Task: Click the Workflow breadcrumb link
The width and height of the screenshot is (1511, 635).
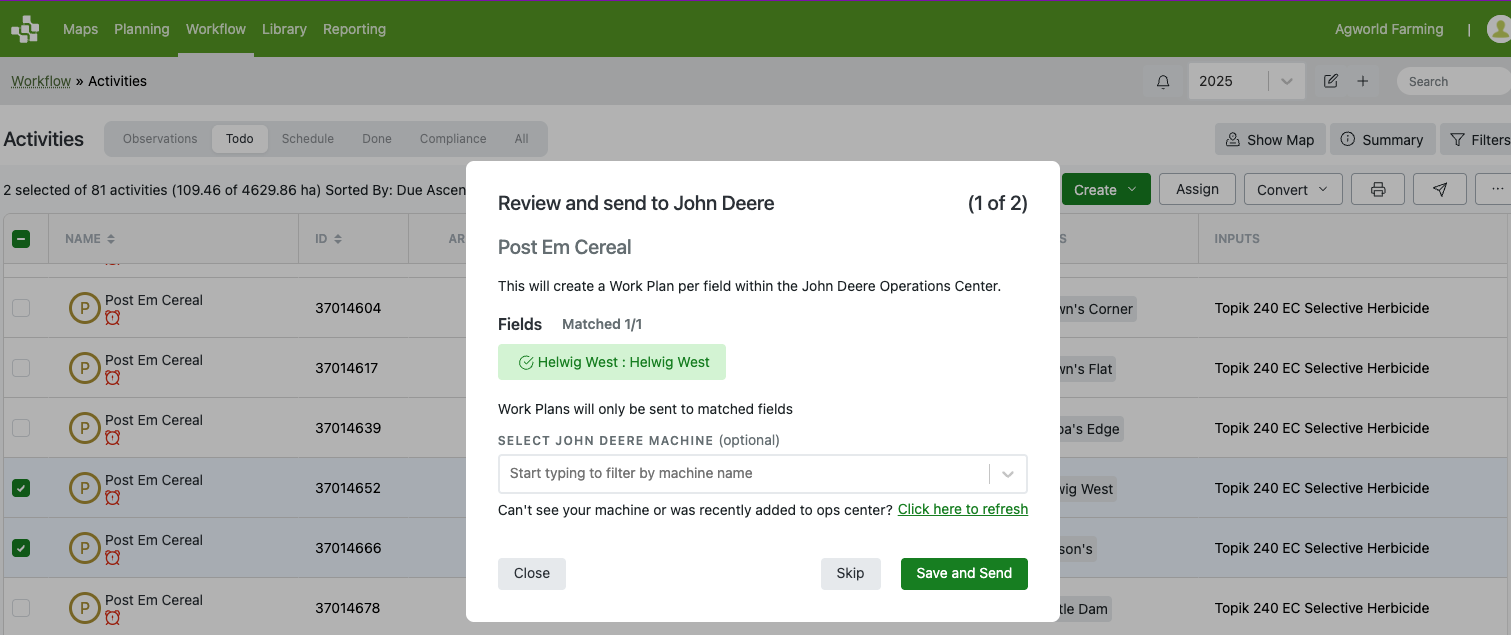Action: (41, 81)
